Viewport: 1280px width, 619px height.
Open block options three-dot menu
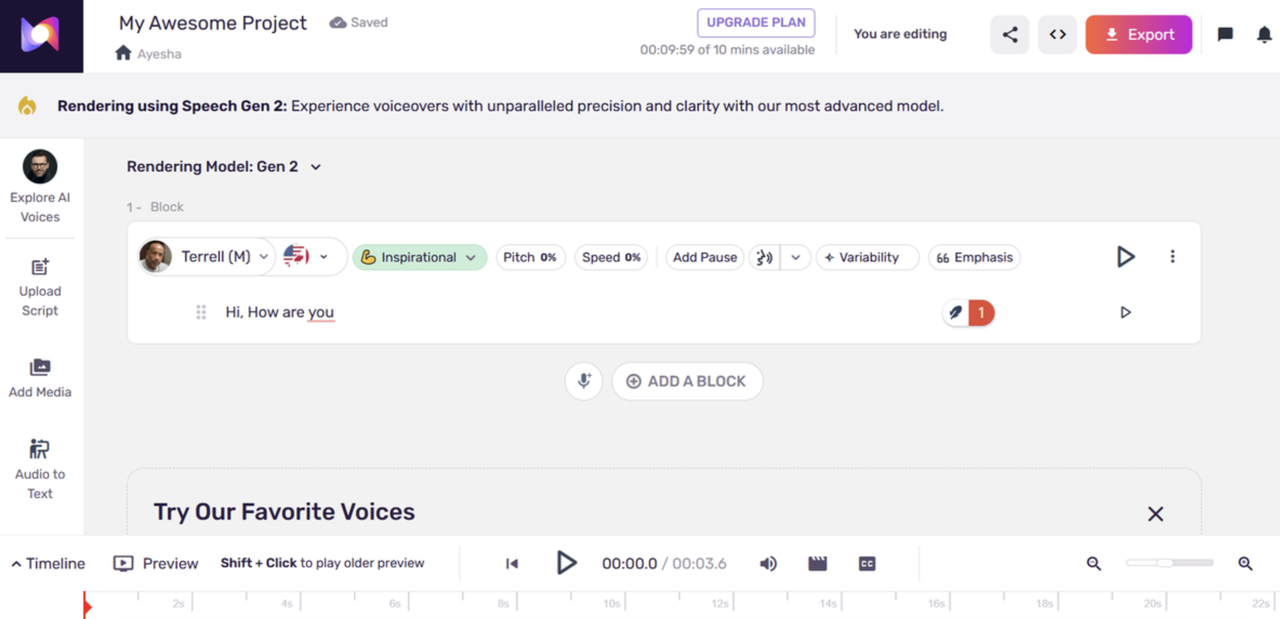click(x=1172, y=257)
